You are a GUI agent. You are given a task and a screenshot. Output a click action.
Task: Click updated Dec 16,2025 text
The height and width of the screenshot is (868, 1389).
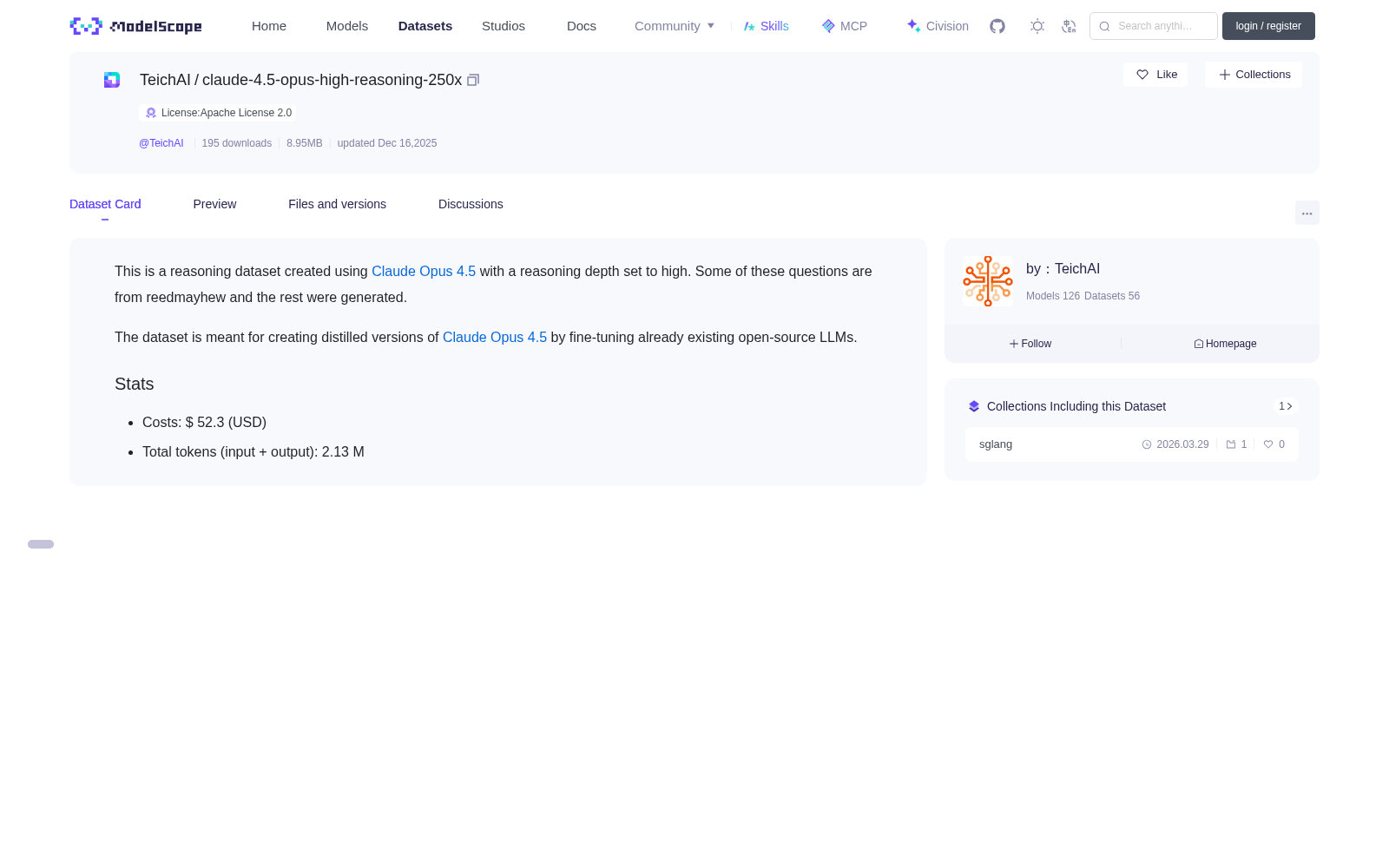[387, 143]
